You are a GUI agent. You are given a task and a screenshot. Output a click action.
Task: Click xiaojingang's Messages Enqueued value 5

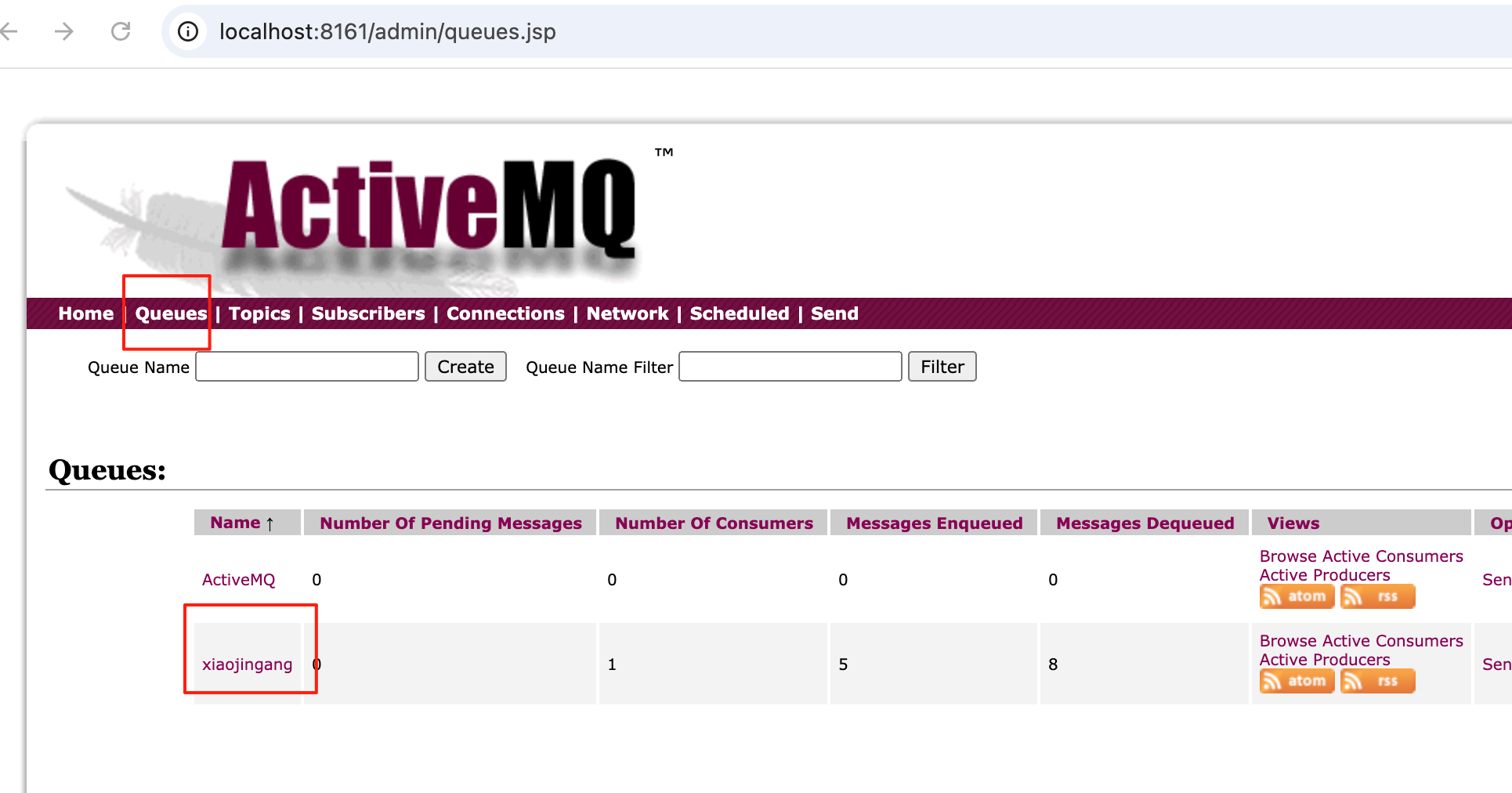pyautogui.click(x=843, y=664)
